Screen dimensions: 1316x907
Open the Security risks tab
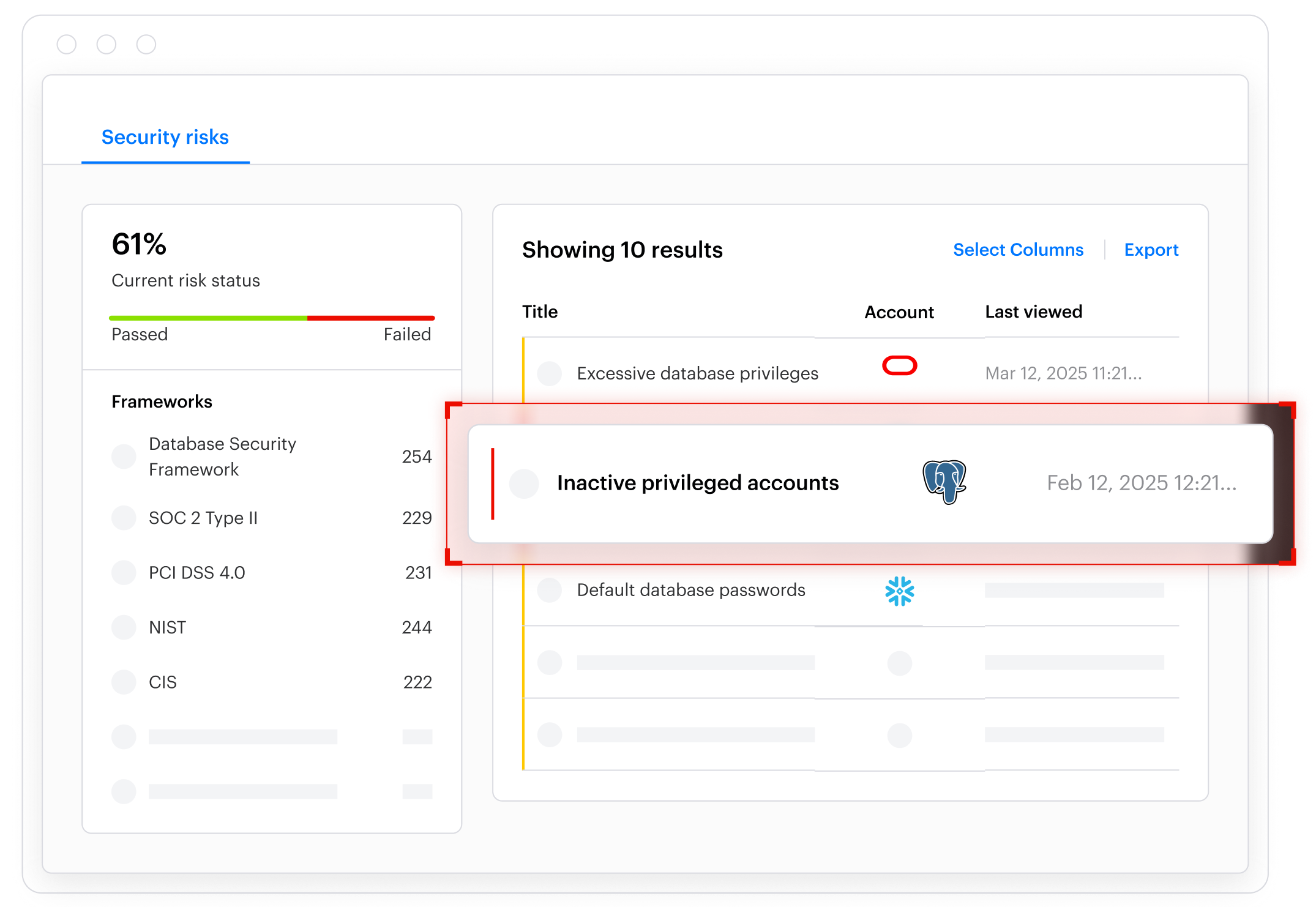coord(165,137)
